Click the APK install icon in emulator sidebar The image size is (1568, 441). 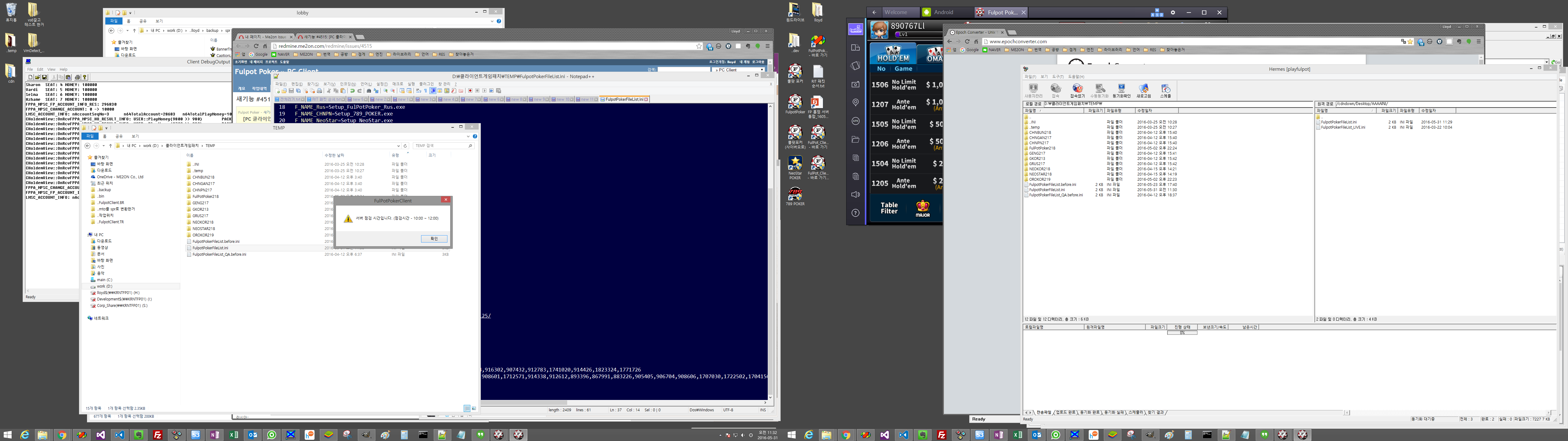click(x=856, y=121)
